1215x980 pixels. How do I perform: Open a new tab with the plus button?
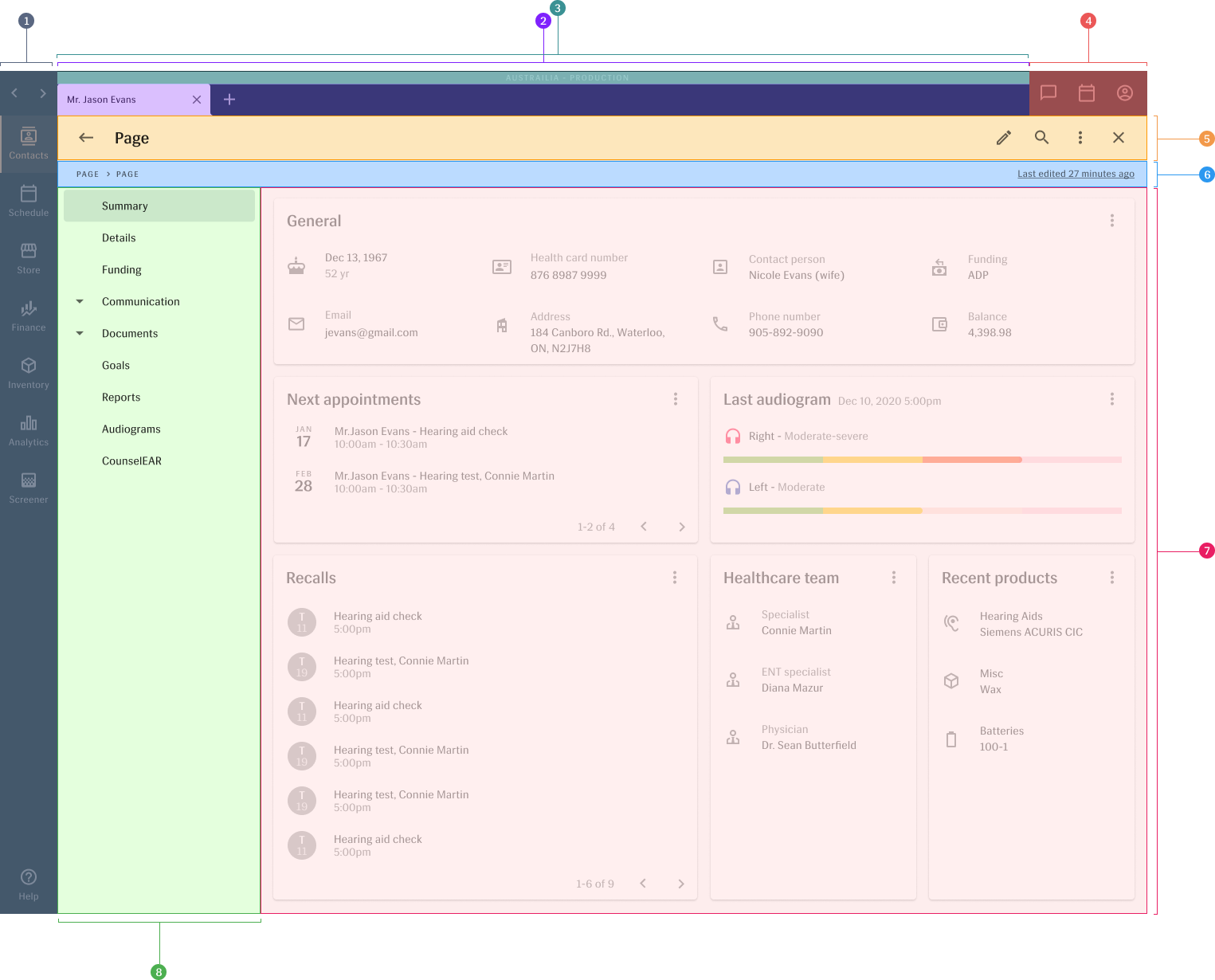pyautogui.click(x=229, y=99)
